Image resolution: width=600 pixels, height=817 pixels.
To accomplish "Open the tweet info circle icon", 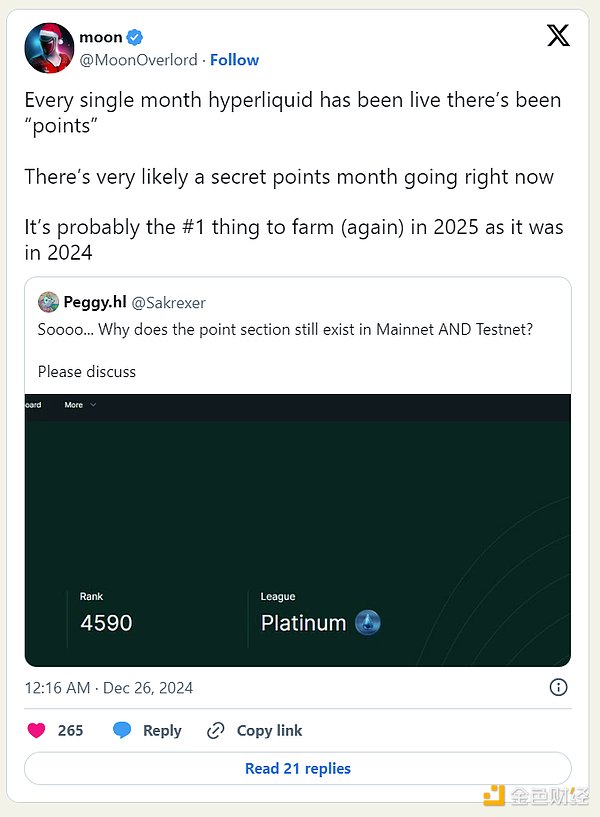I will (558, 687).
